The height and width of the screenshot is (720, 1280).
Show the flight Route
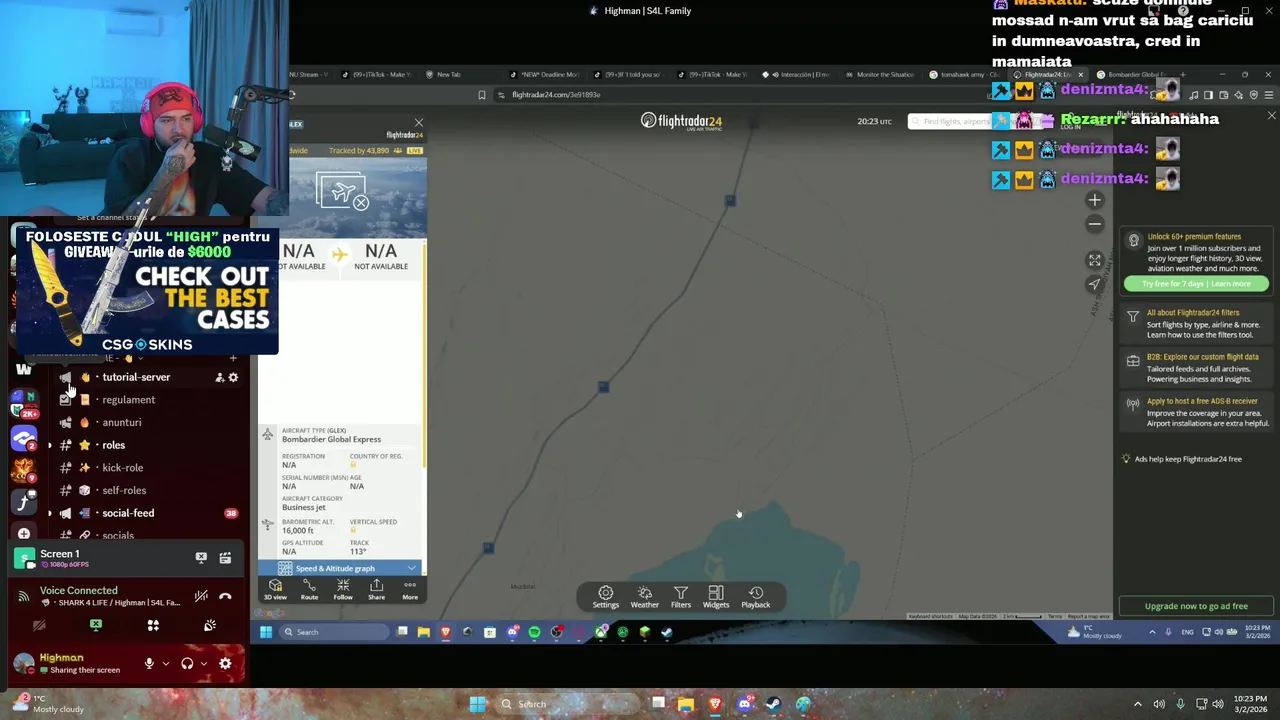309,589
